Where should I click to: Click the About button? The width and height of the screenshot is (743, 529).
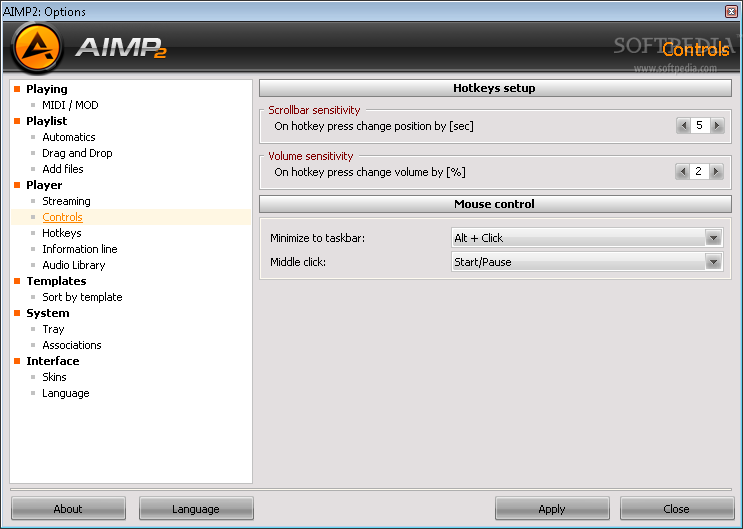coord(68,509)
